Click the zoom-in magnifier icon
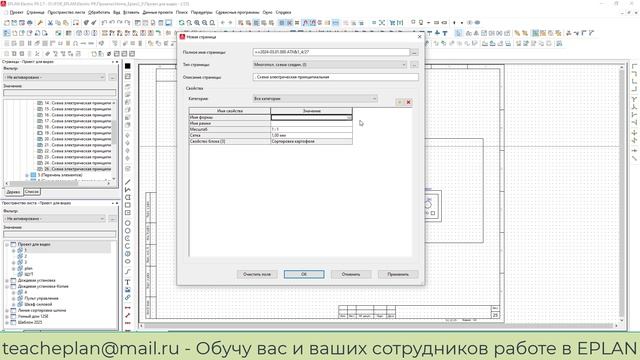Viewport: 640px width, 360px height. pos(197,23)
